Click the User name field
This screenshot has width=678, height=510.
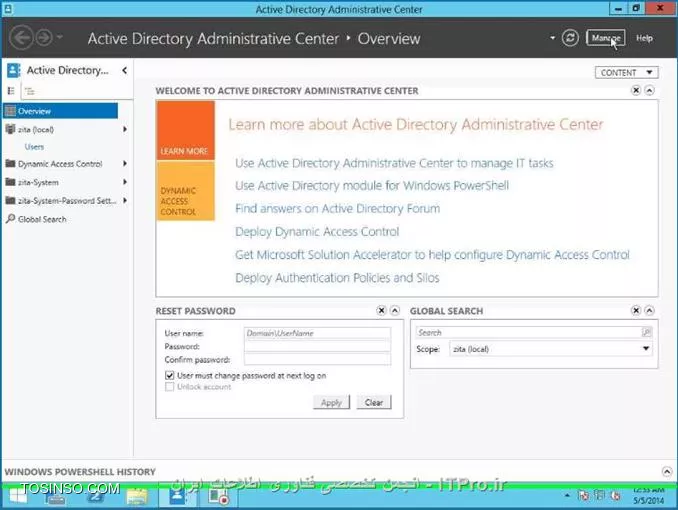[317, 333]
